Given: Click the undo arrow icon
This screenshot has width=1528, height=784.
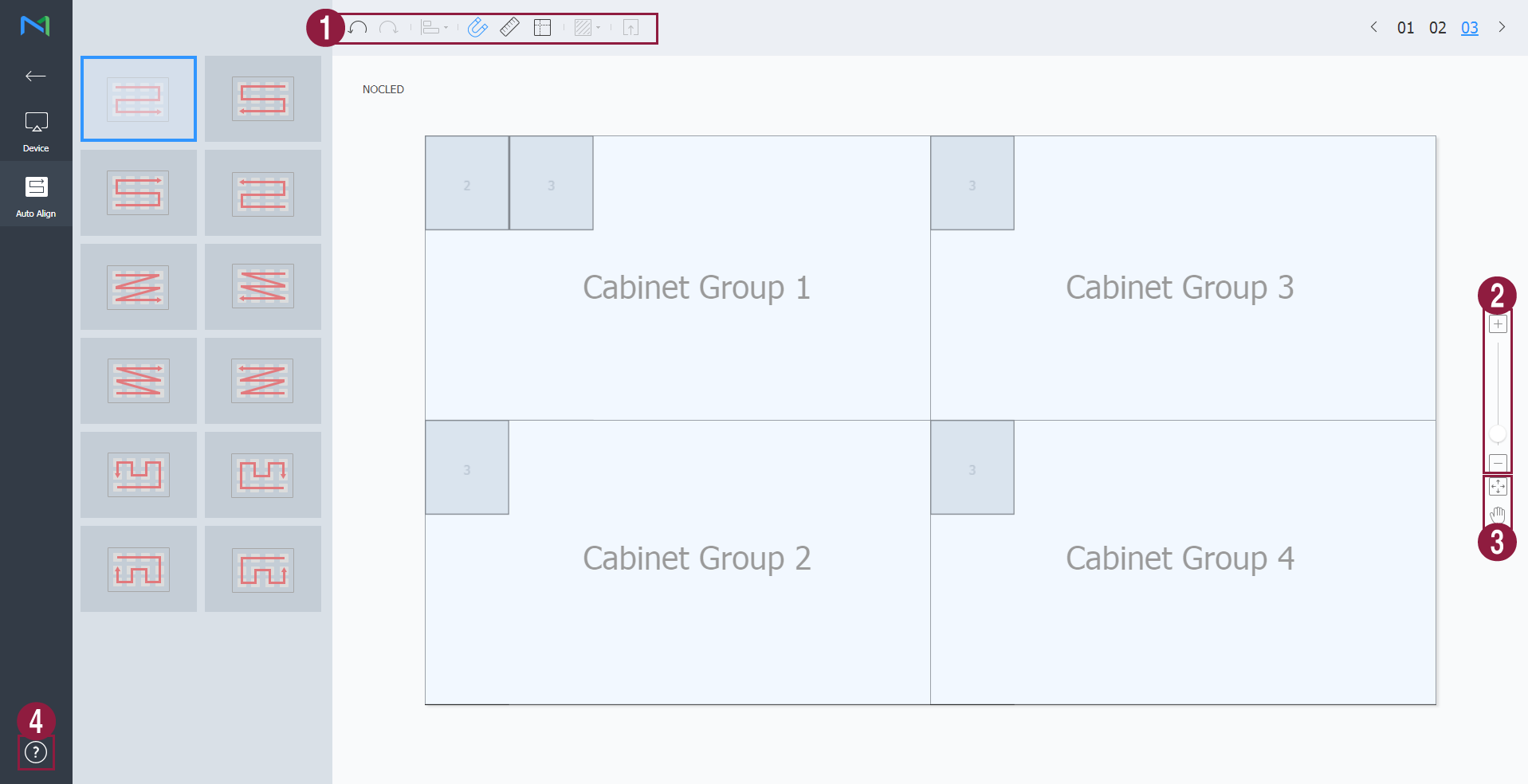Looking at the screenshot, I should pyautogui.click(x=358, y=28).
